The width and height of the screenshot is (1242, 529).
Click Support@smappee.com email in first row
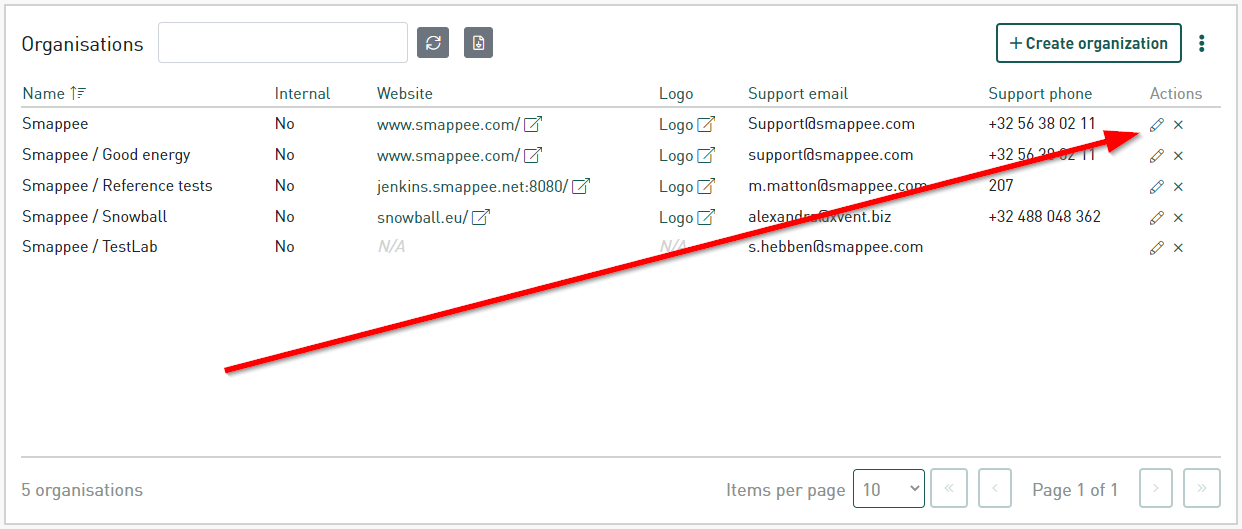pyautogui.click(x=832, y=124)
